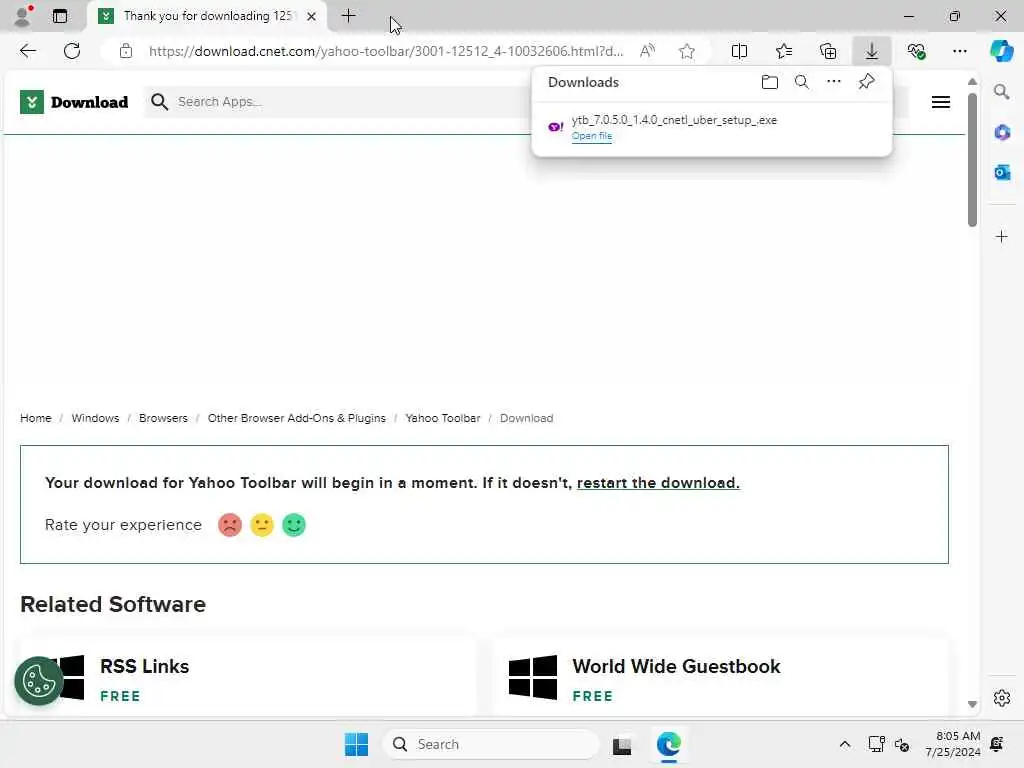The width and height of the screenshot is (1024, 768).
Task: Open Edge Settings and more menu
Action: [959, 51]
